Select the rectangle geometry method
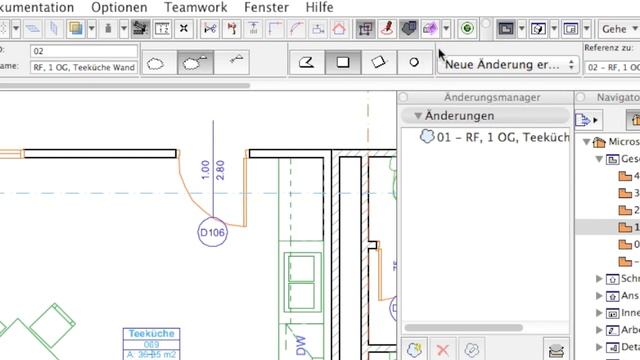Image resolution: width=640 pixels, height=360 pixels. [x=343, y=62]
